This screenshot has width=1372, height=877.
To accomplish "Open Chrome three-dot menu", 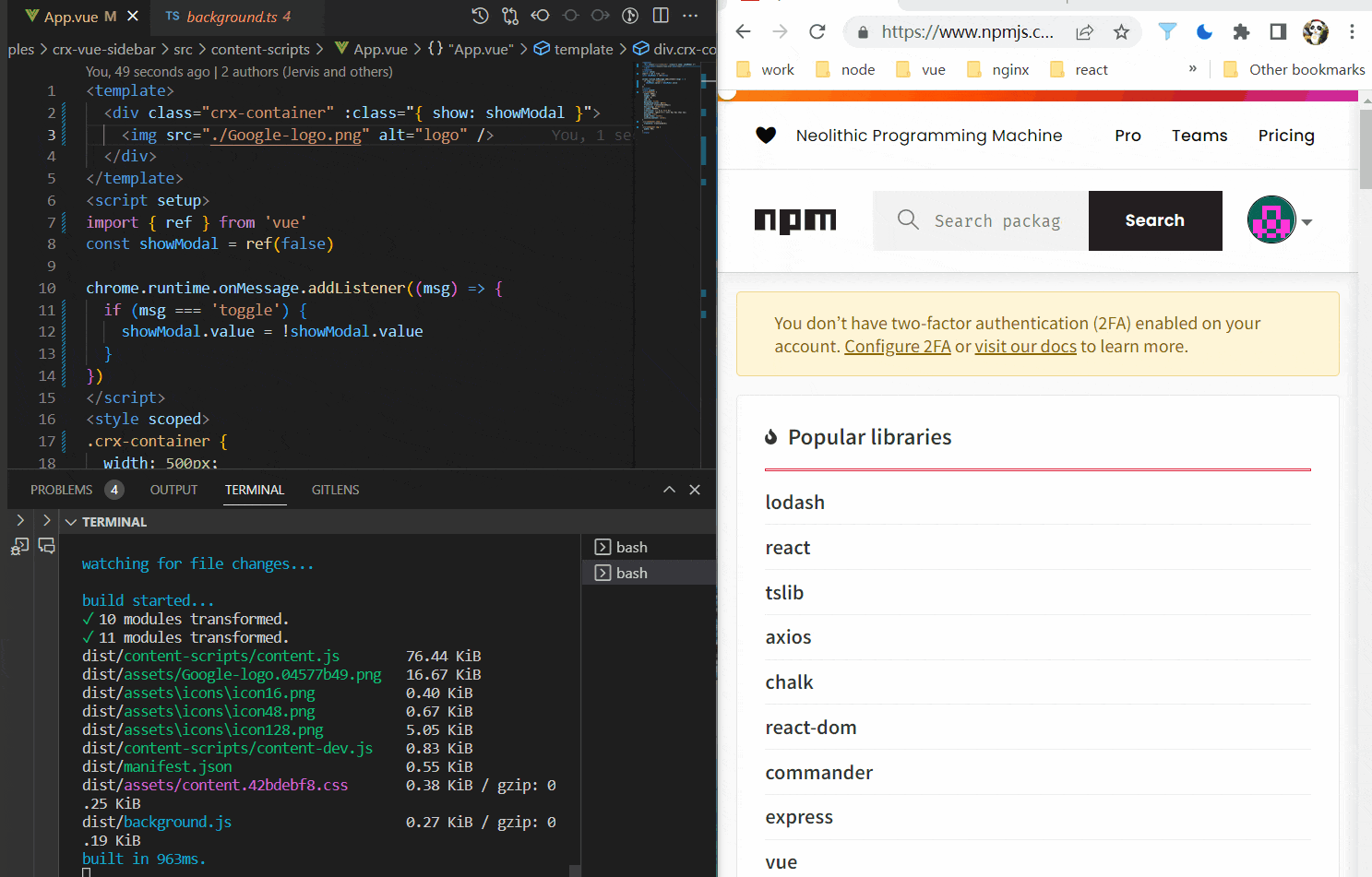I will click(1352, 32).
